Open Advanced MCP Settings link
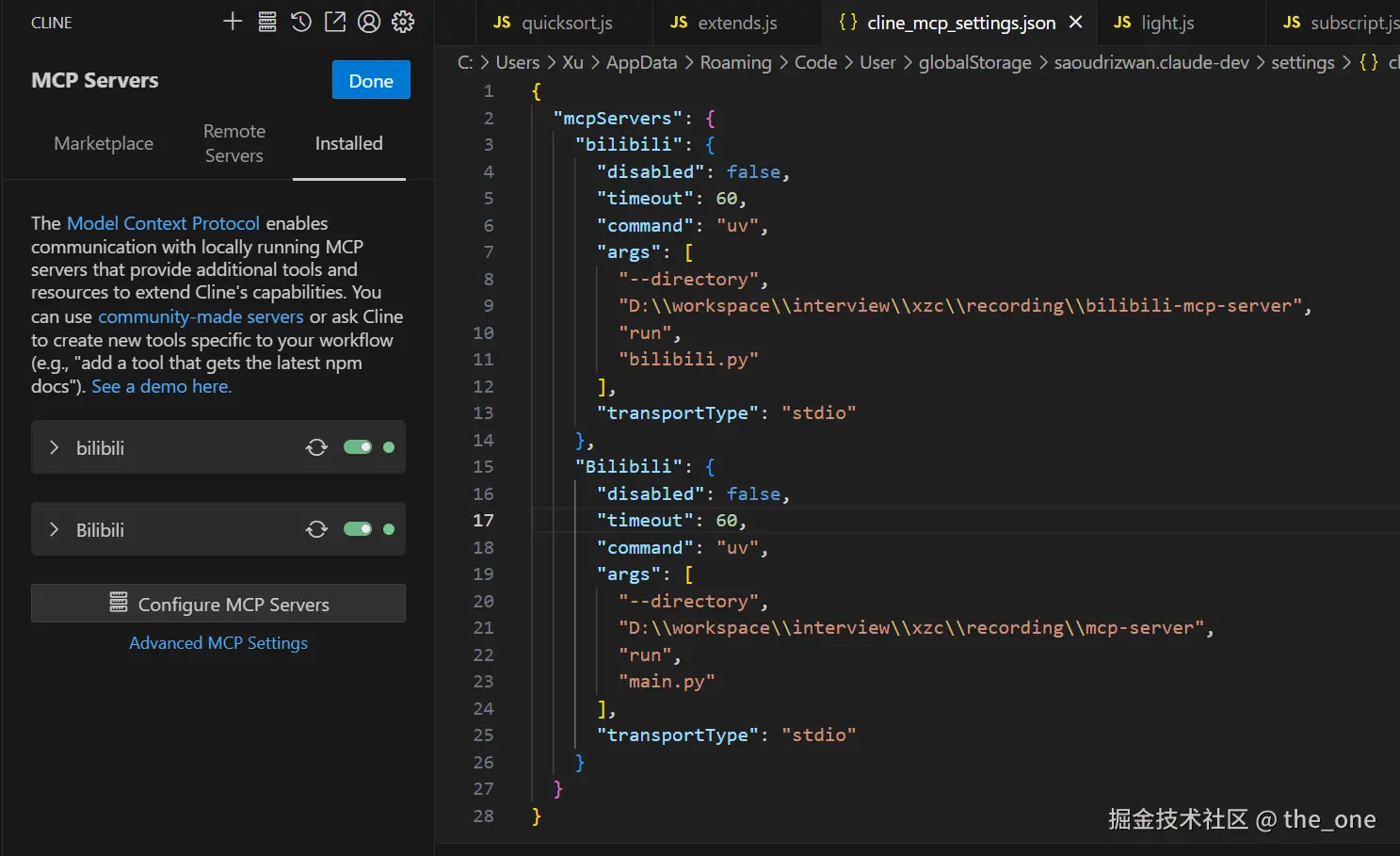 coord(218,643)
